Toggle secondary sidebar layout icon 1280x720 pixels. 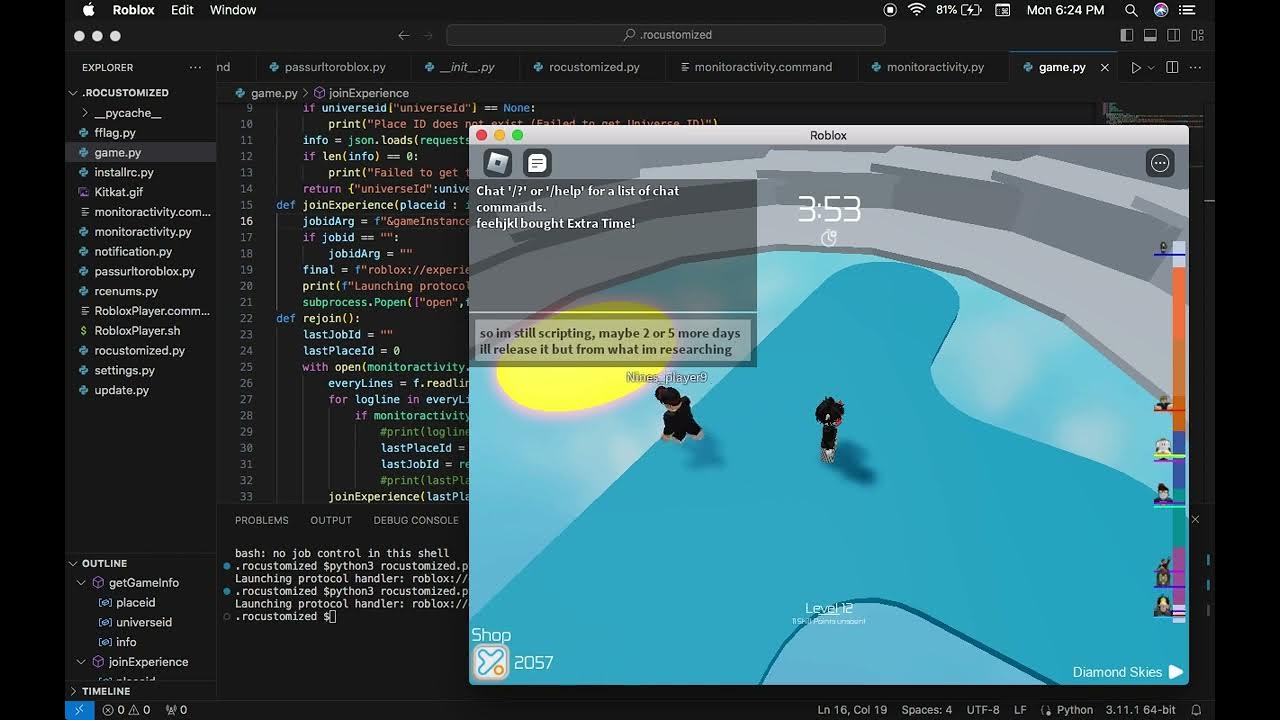(1174, 35)
